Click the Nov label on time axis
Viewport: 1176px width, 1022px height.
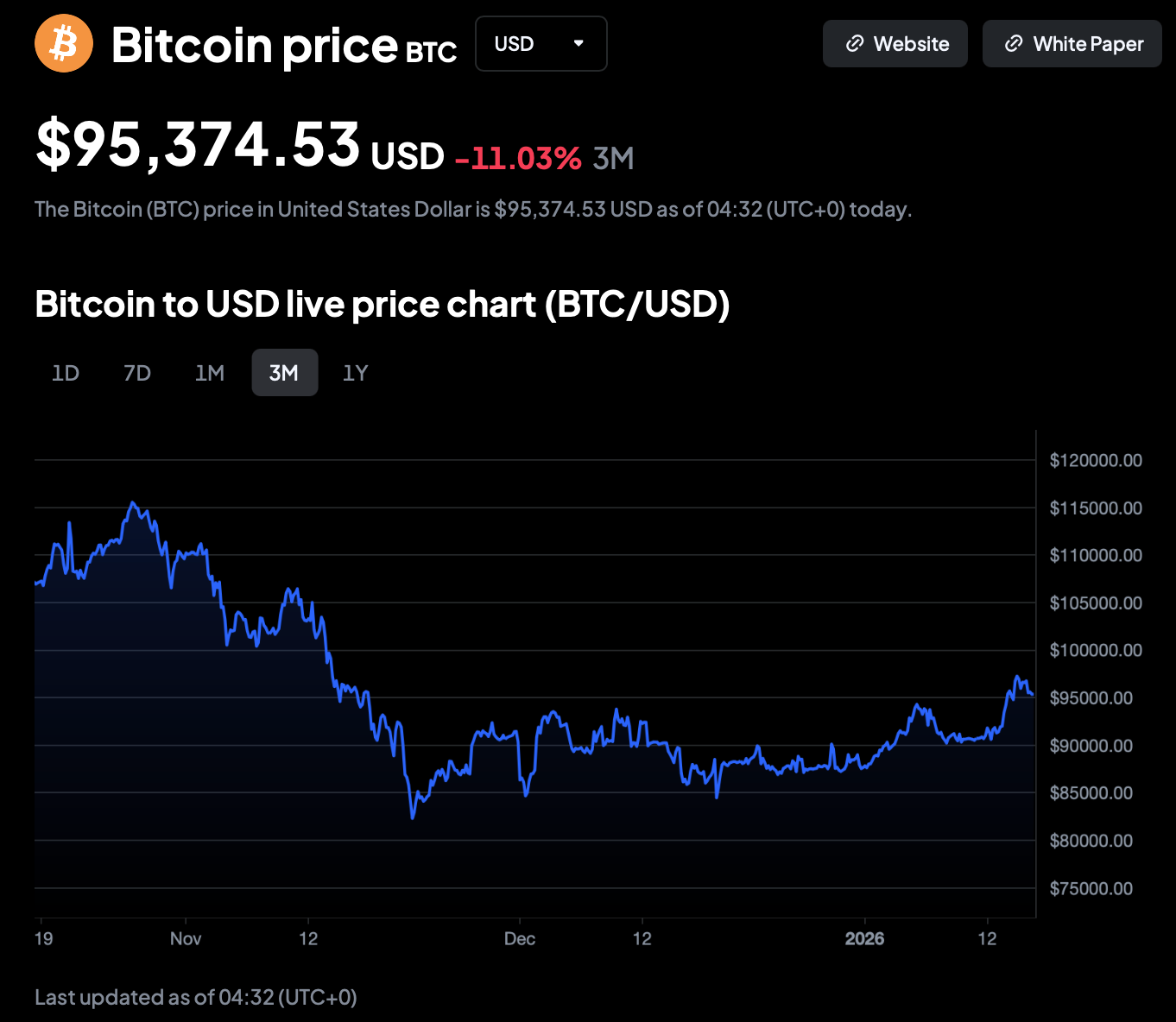[x=186, y=938]
